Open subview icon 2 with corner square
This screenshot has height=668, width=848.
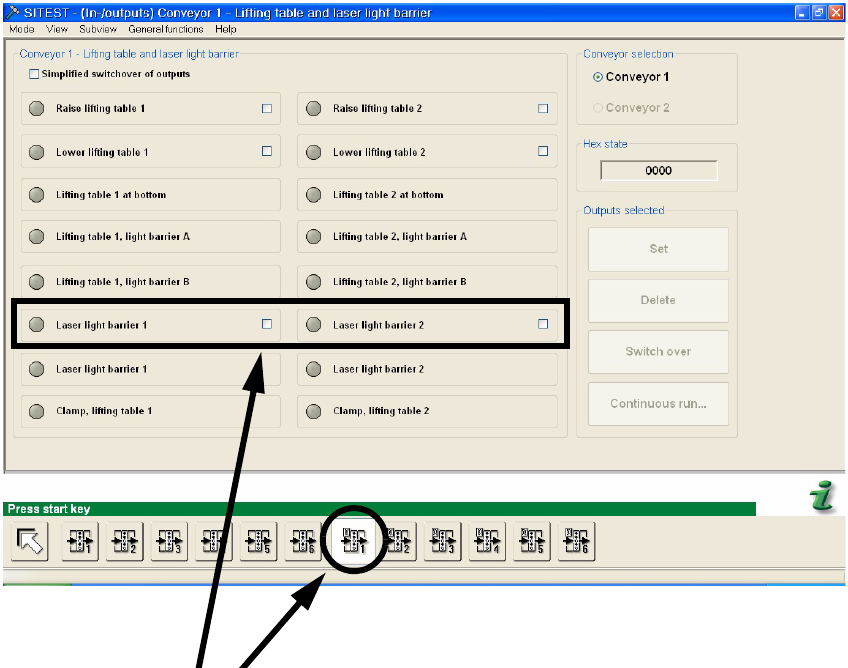click(x=399, y=541)
